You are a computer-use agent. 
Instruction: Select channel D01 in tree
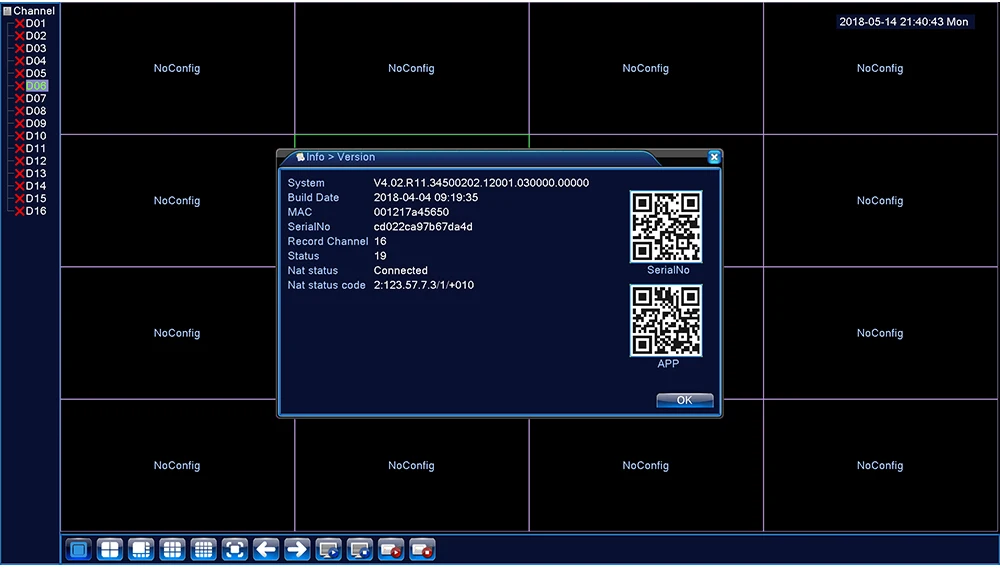point(36,24)
